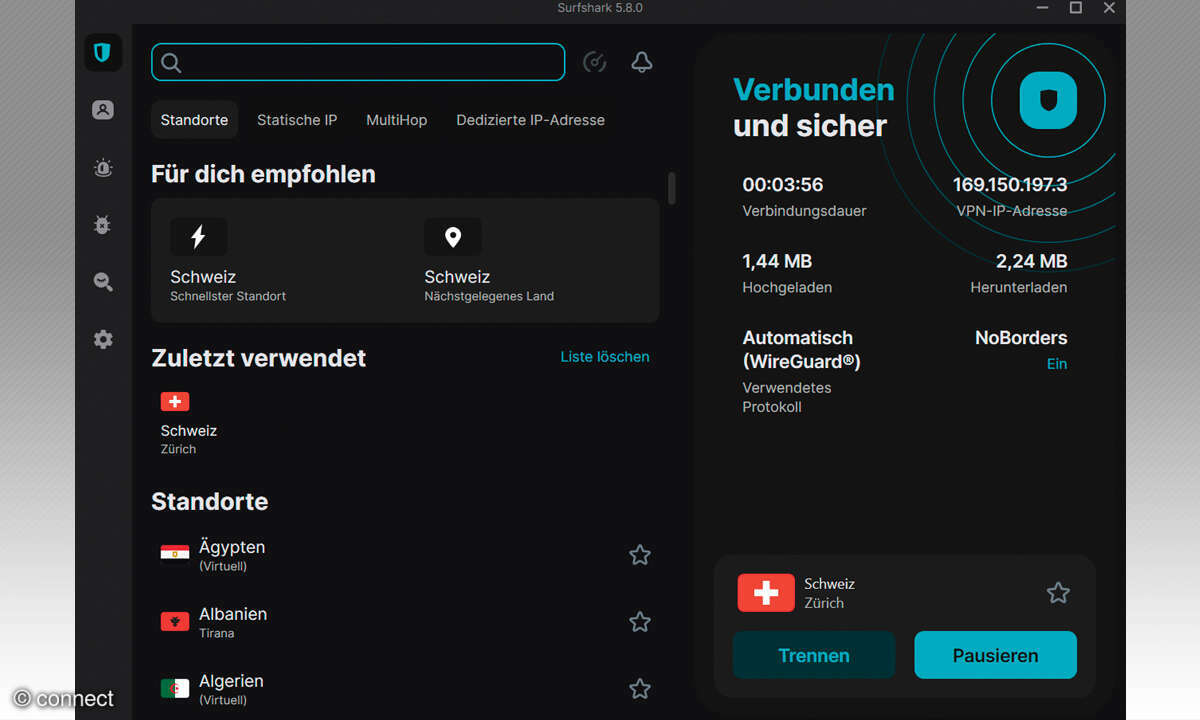Switch to the Standorte tab
Image resolution: width=1200 pixels, height=720 pixels.
point(194,120)
